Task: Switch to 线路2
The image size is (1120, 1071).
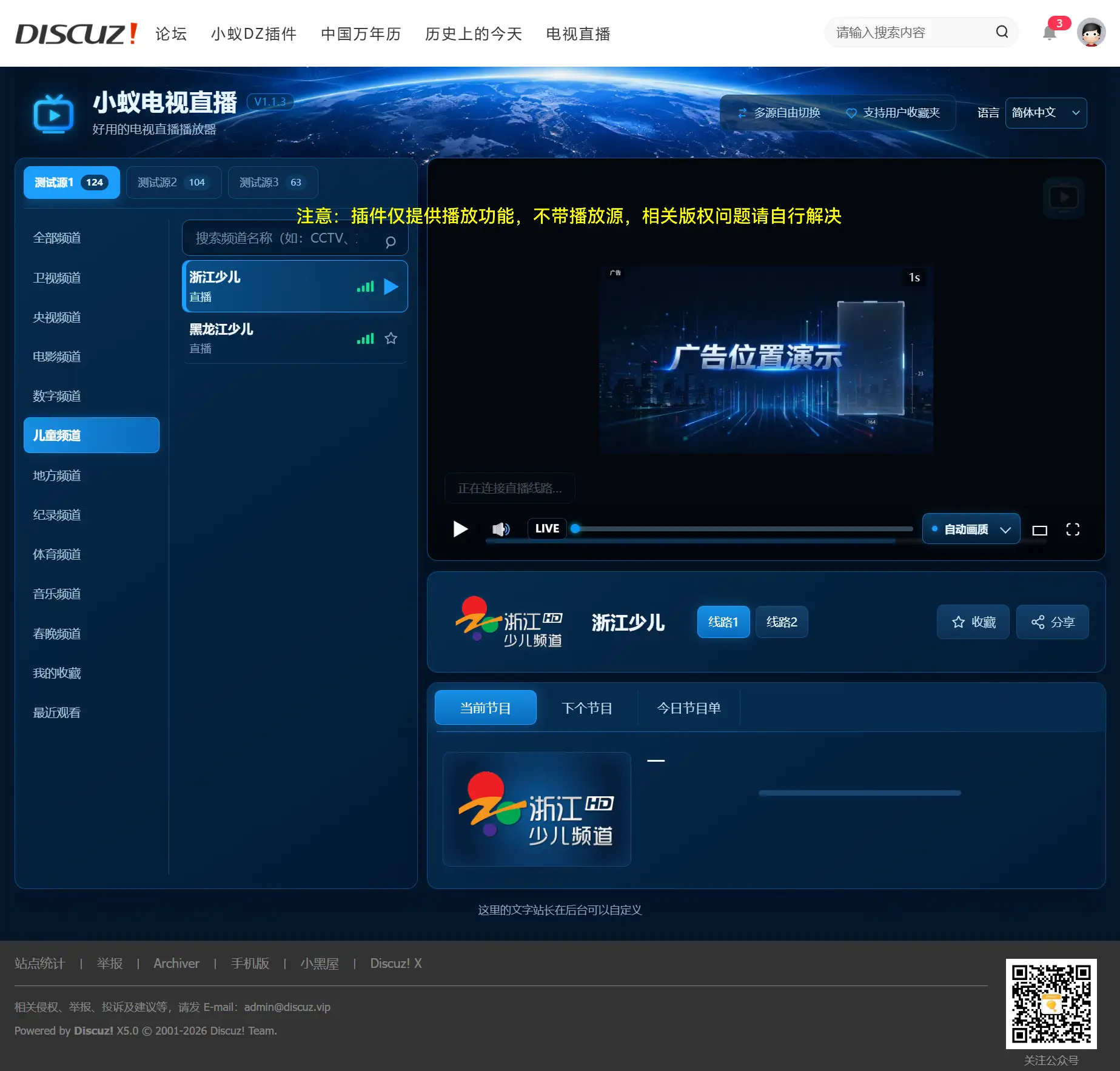Action: tap(781, 622)
